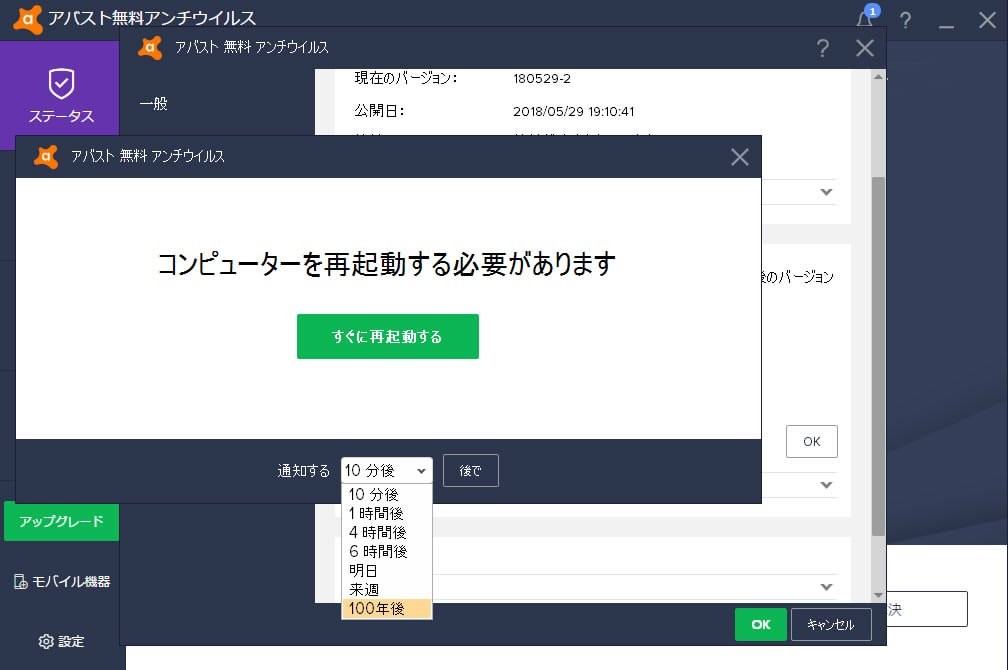The width and height of the screenshot is (1008, 670).
Task: Close the Avast settings dialog
Action: pos(865,48)
